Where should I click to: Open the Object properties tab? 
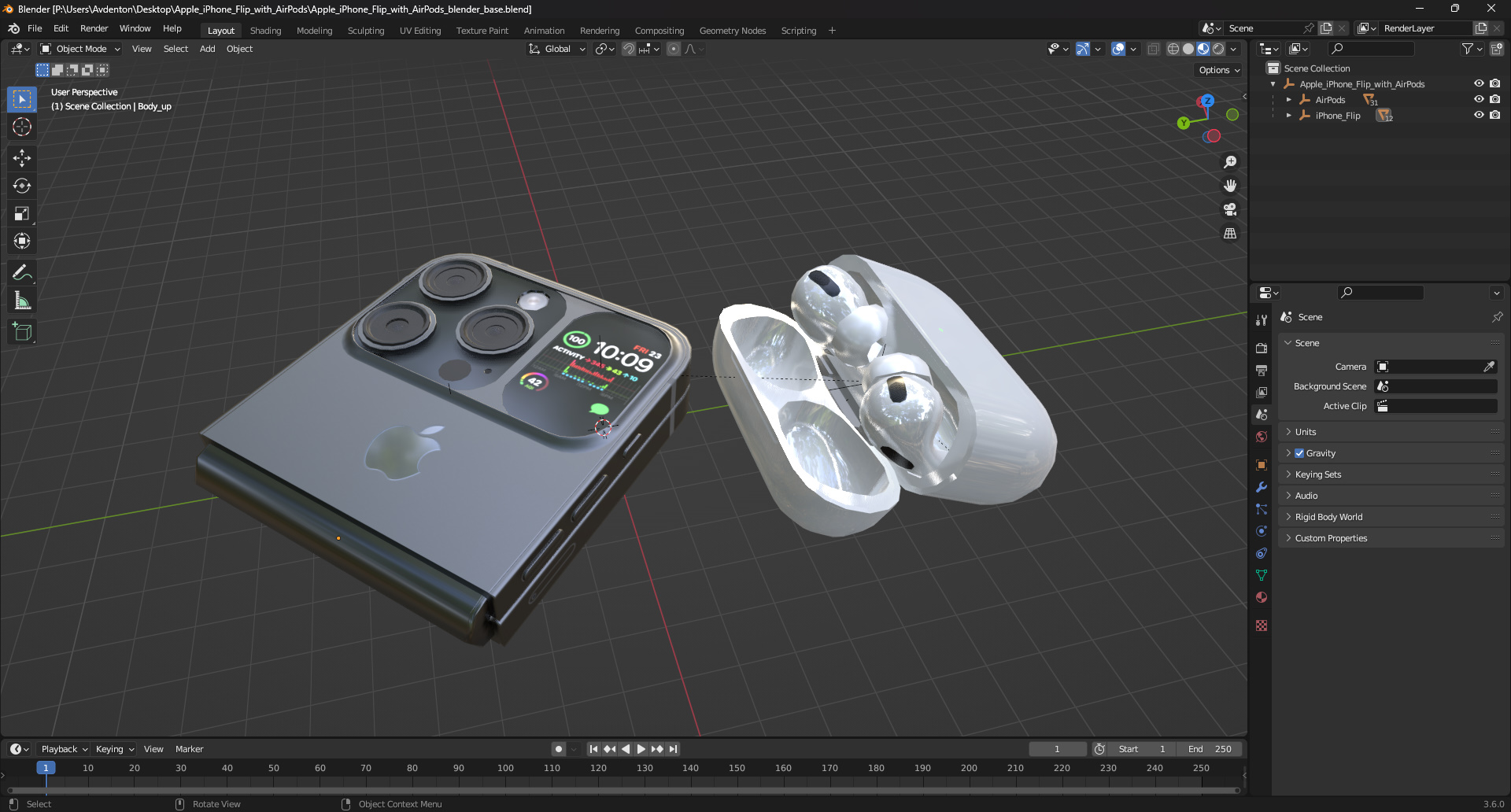point(1262,465)
